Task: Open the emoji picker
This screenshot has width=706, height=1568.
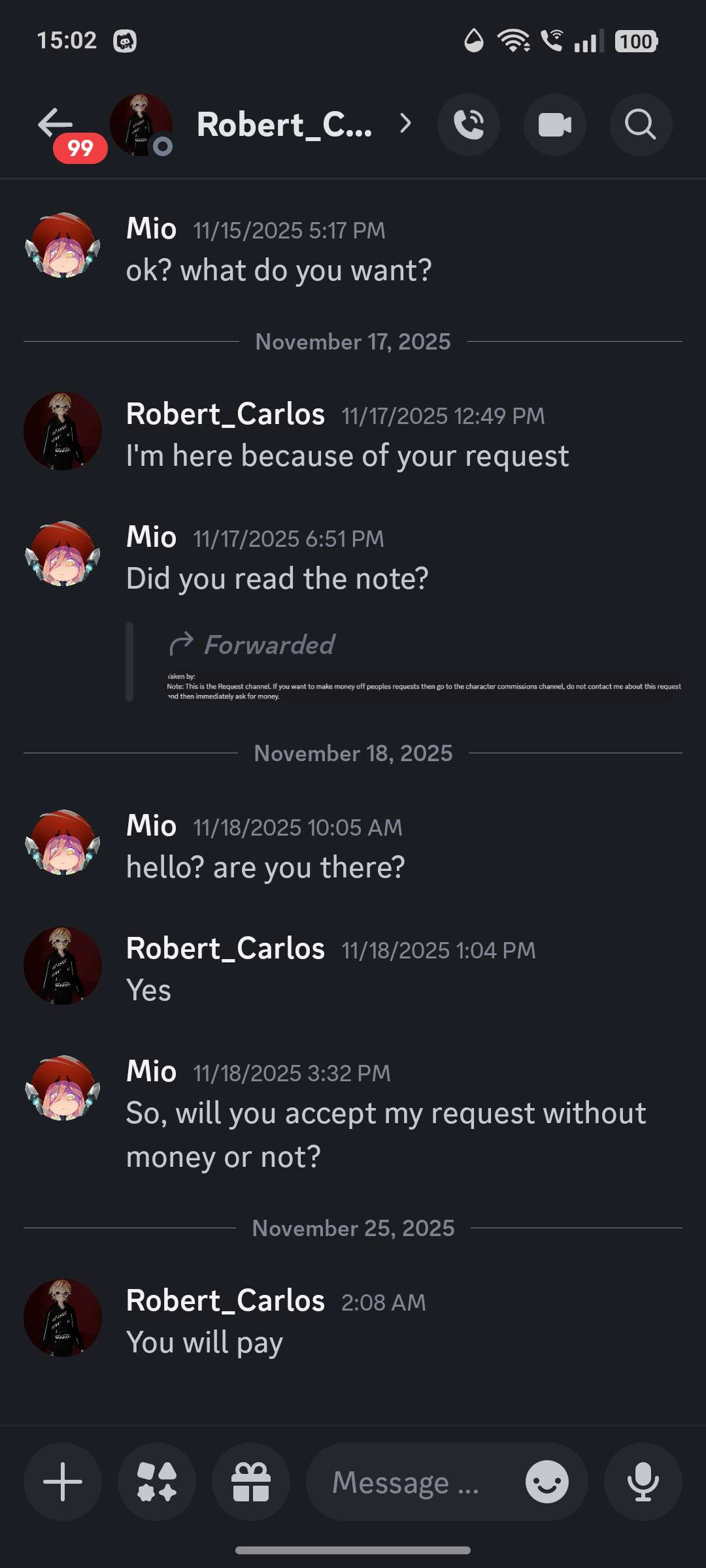Action: (546, 1482)
